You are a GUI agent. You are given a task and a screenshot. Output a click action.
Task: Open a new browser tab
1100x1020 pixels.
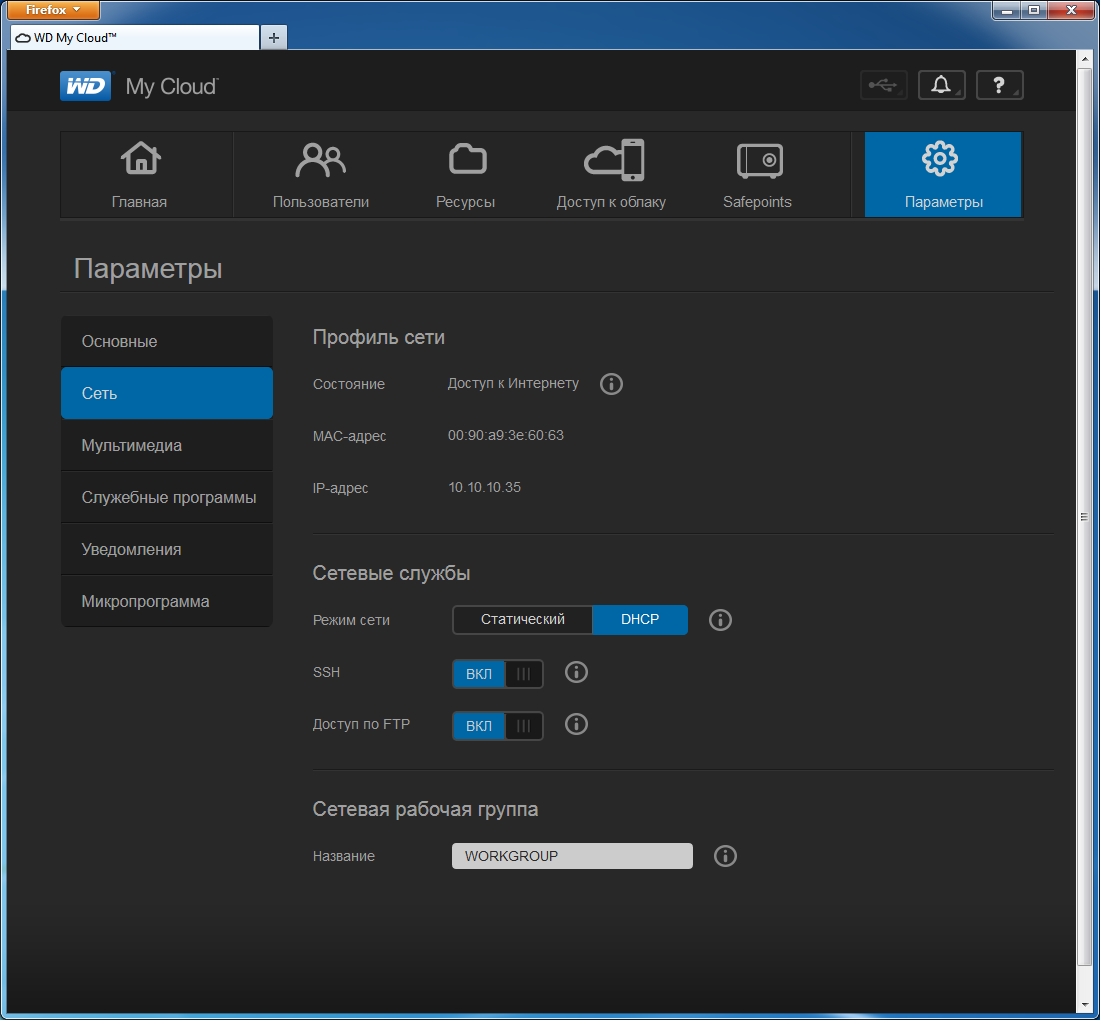[x=274, y=37]
